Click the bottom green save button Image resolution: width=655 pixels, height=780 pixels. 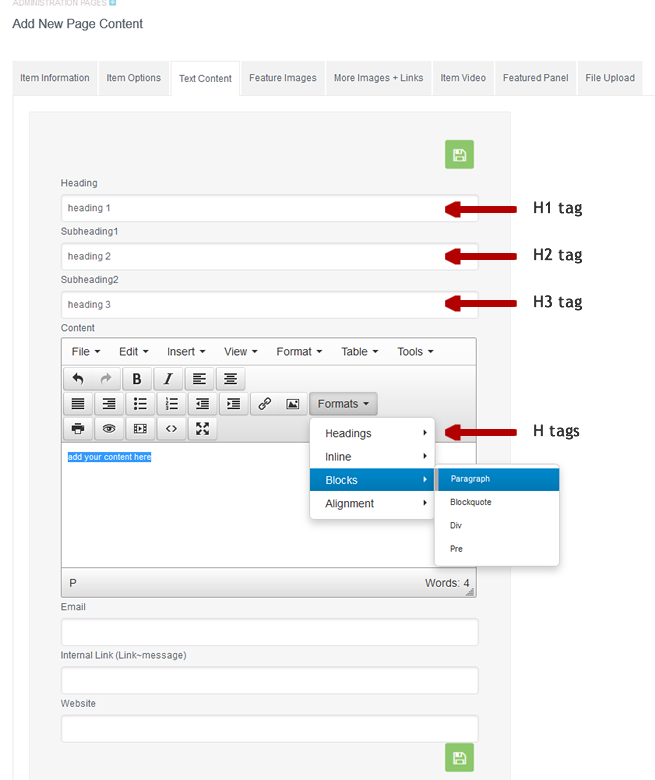(x=459, y=757)
